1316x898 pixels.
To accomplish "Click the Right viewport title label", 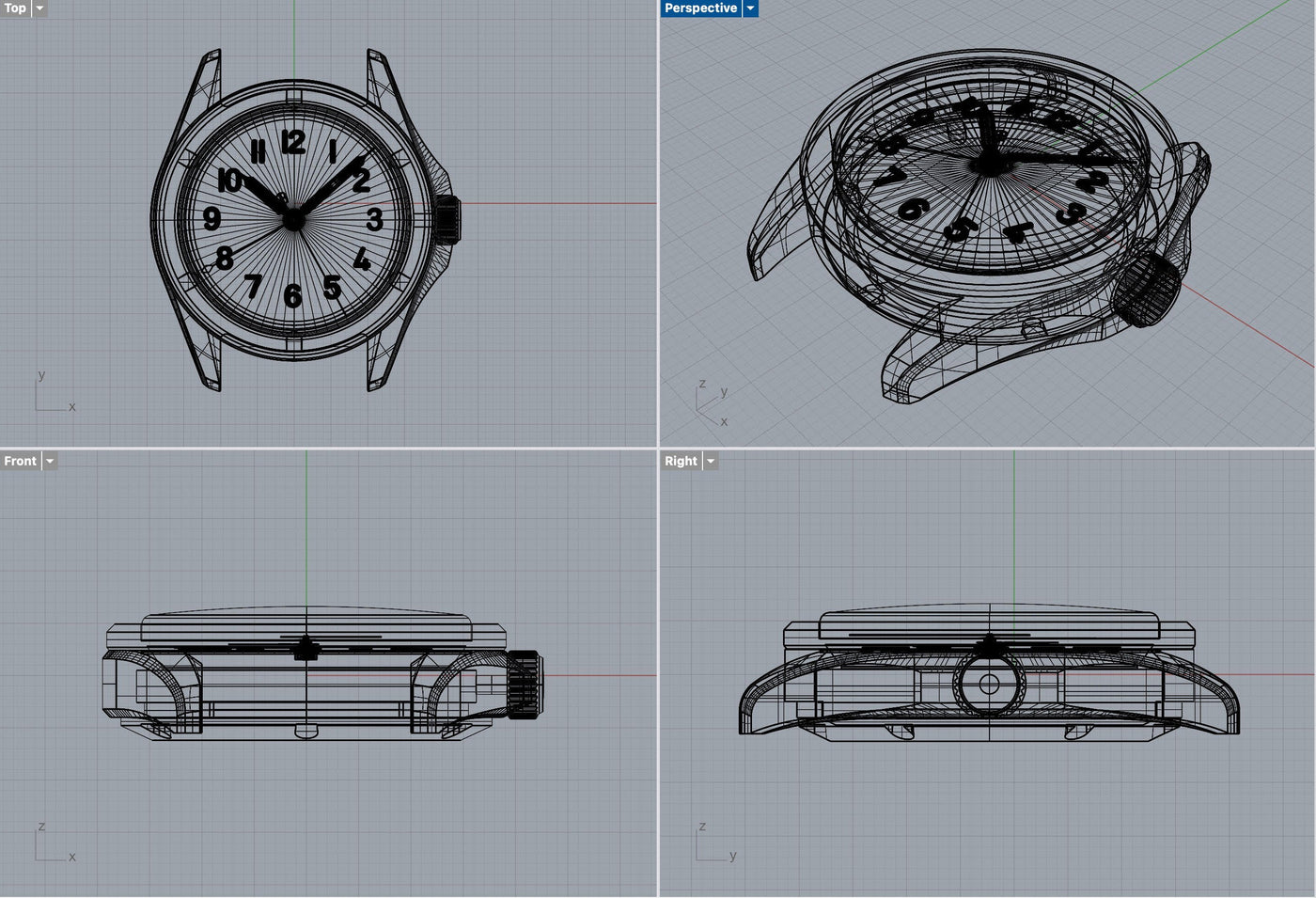I will [681, 461].
